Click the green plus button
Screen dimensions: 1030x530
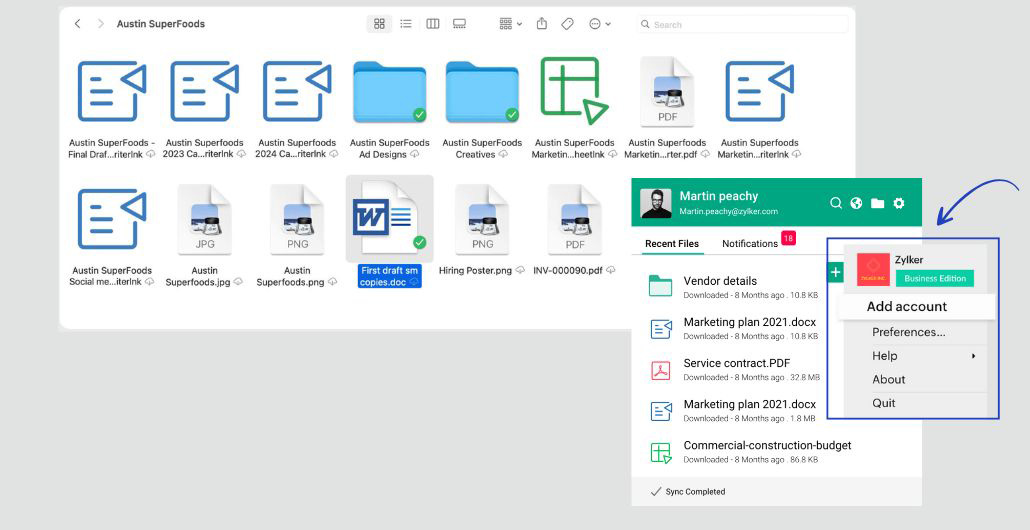point(835,272)
